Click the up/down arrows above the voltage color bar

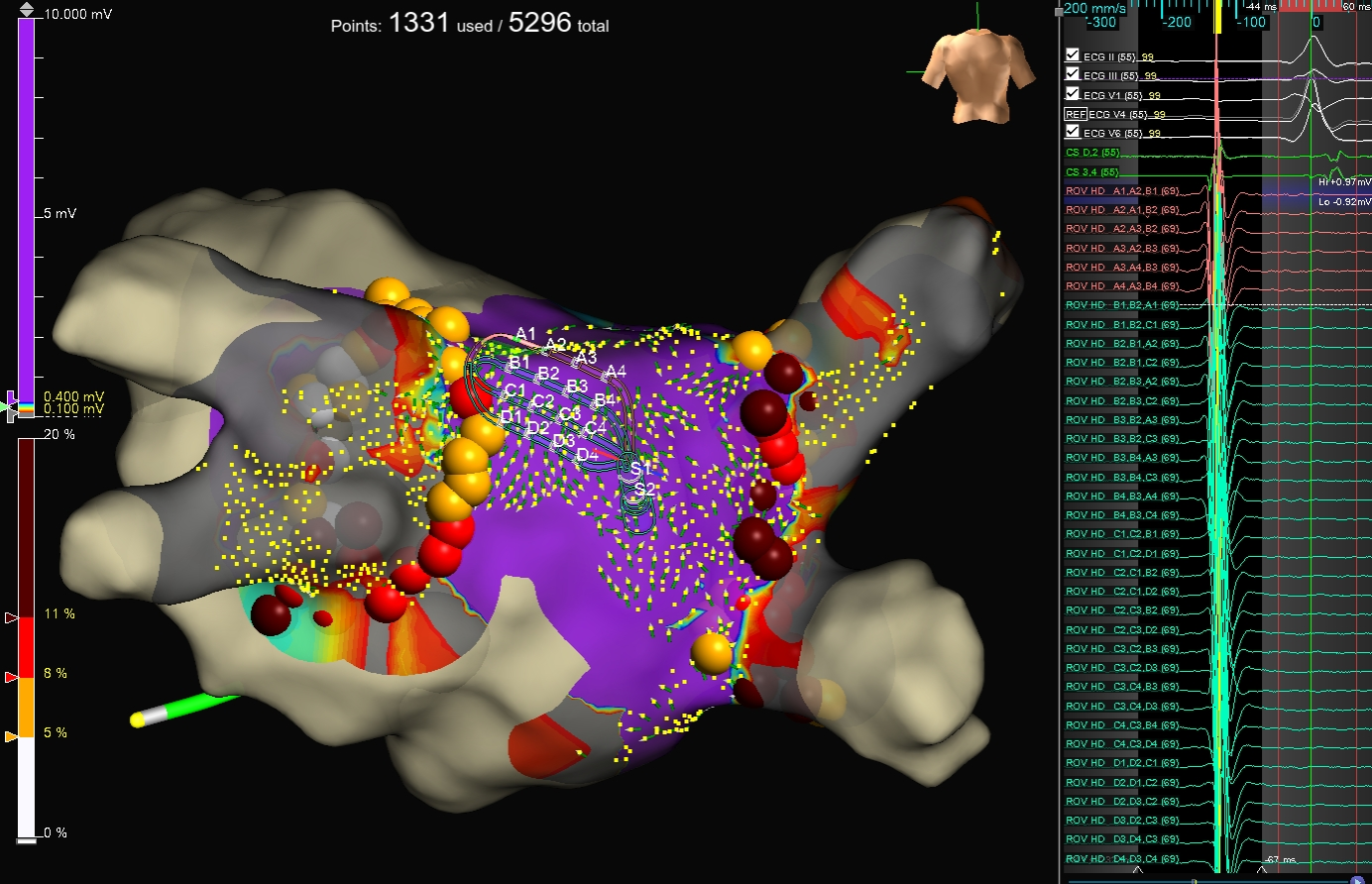point(26,9)
